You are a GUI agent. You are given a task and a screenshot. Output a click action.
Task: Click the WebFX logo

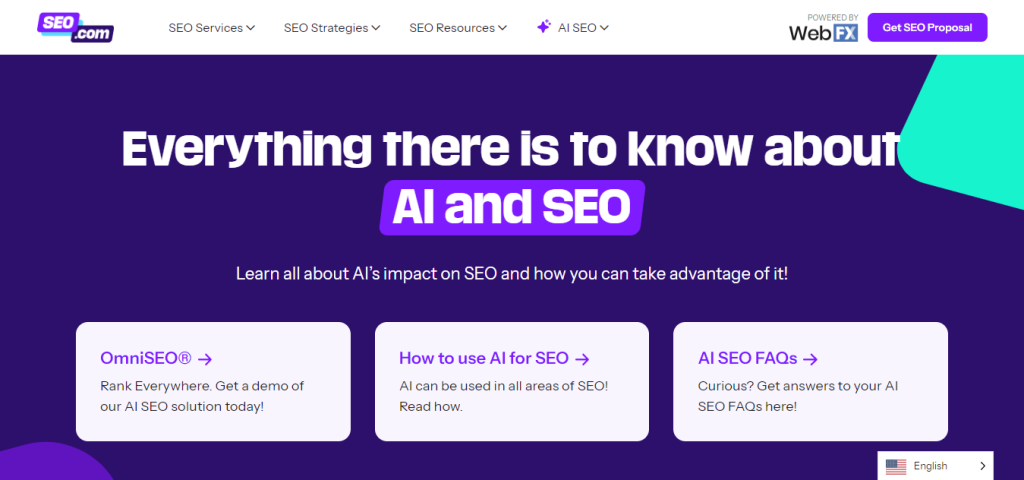pyautogui.click(x=823, y=28)
